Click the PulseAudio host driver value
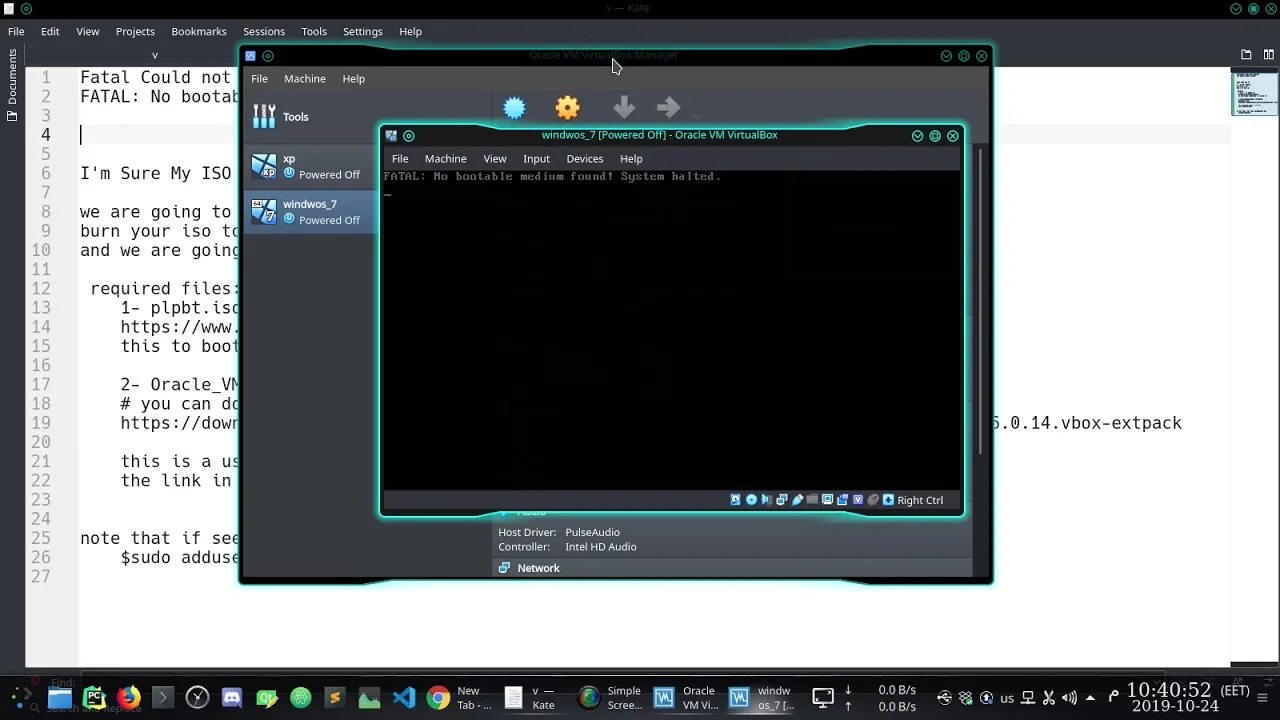The image size is (1280, 720). coord(592,533)
